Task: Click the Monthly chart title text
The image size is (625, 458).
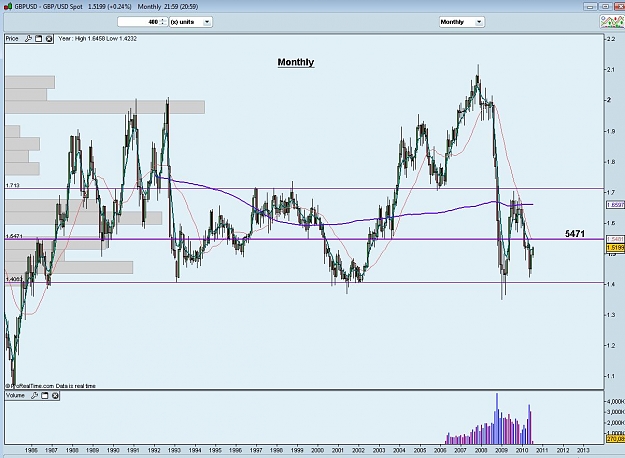Action: click(x=296, y=62)
